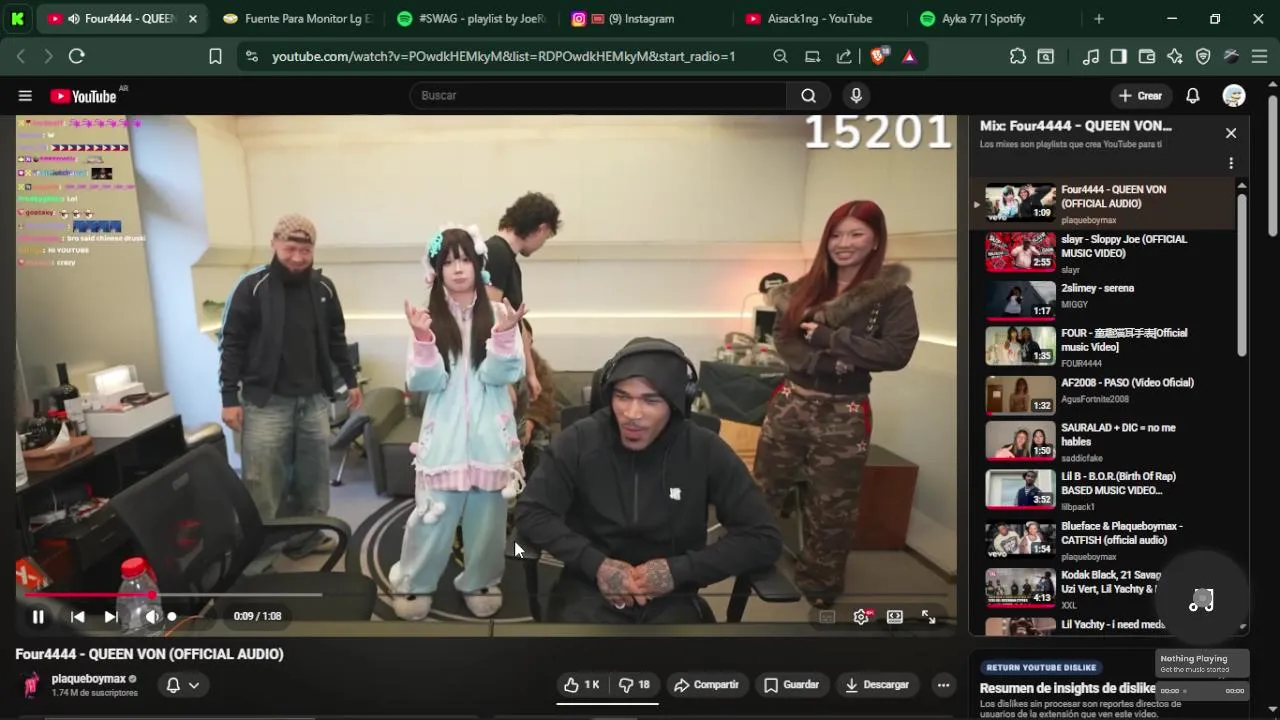
Task: Adjust the player volume slider handle
Action: [x=172, y=617]
